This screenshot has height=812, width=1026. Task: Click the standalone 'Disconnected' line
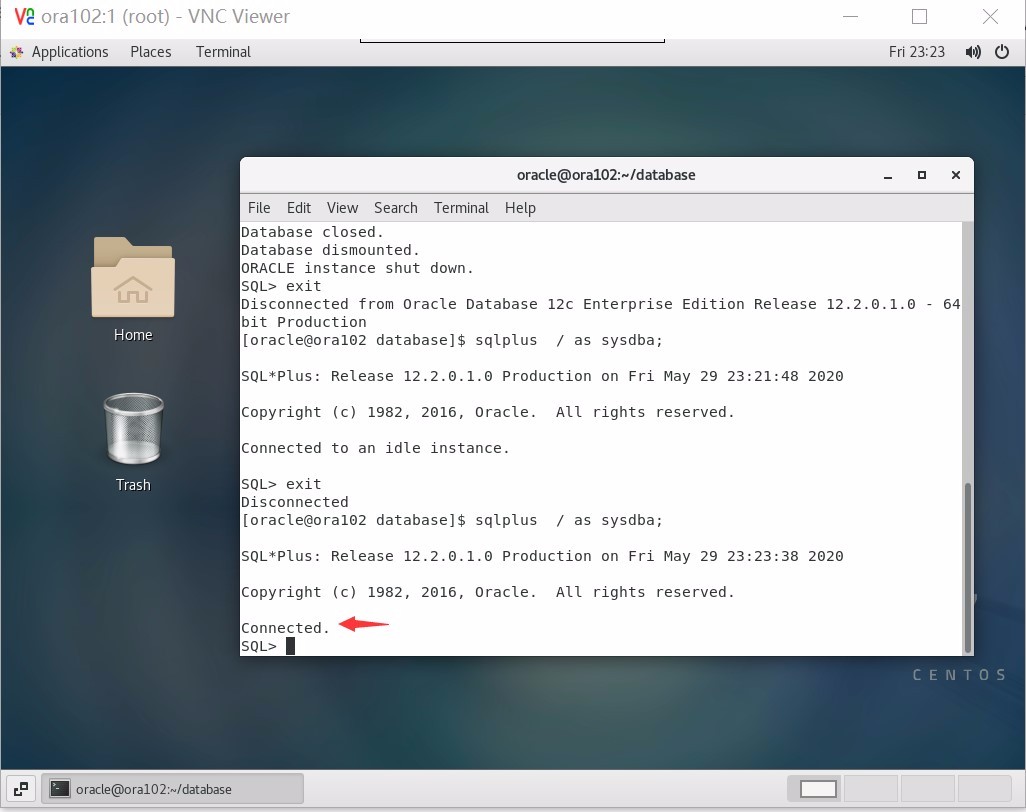tap(294, 502)
